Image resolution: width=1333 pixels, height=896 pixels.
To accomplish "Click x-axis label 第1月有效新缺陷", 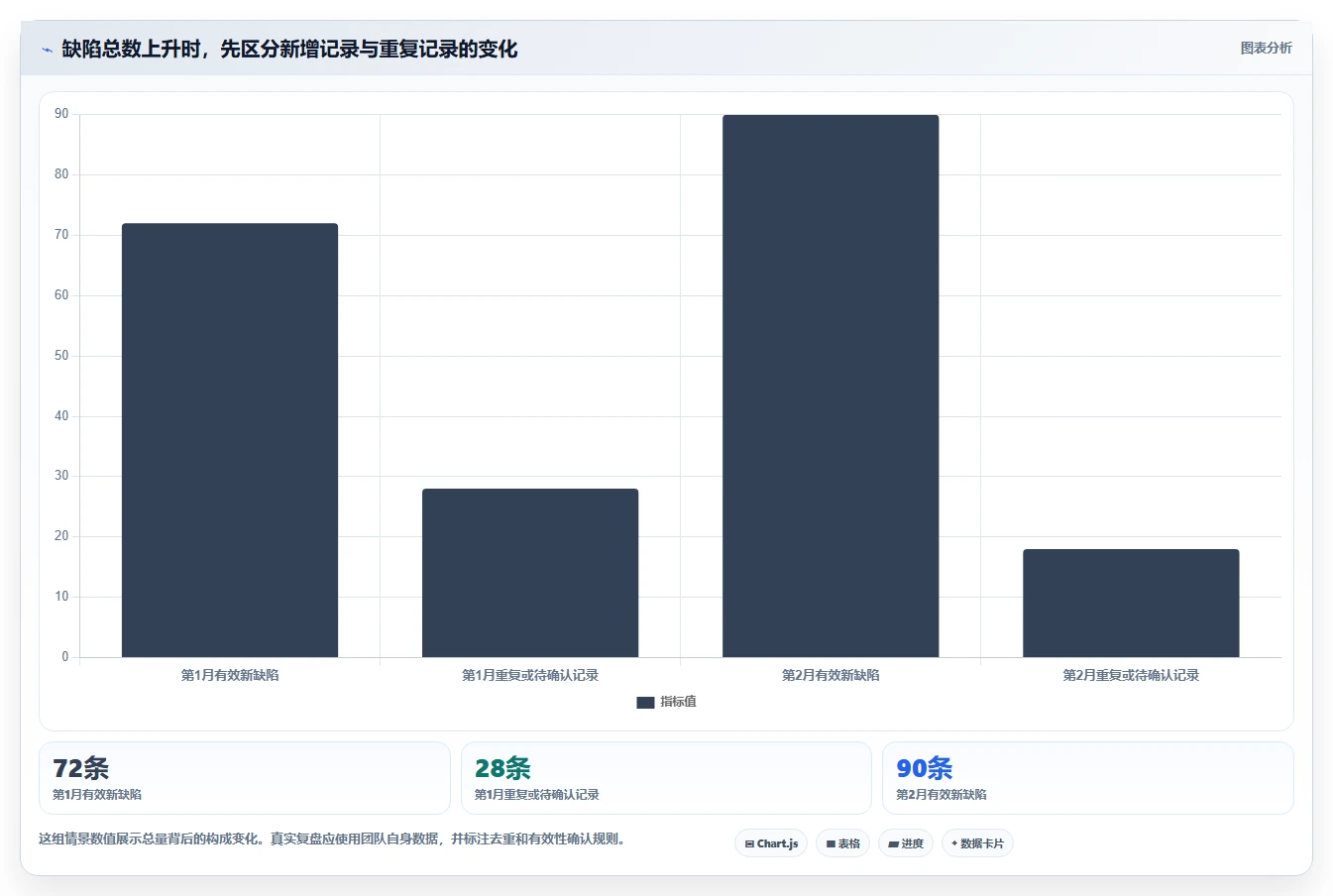I will (x=230, y=675).
